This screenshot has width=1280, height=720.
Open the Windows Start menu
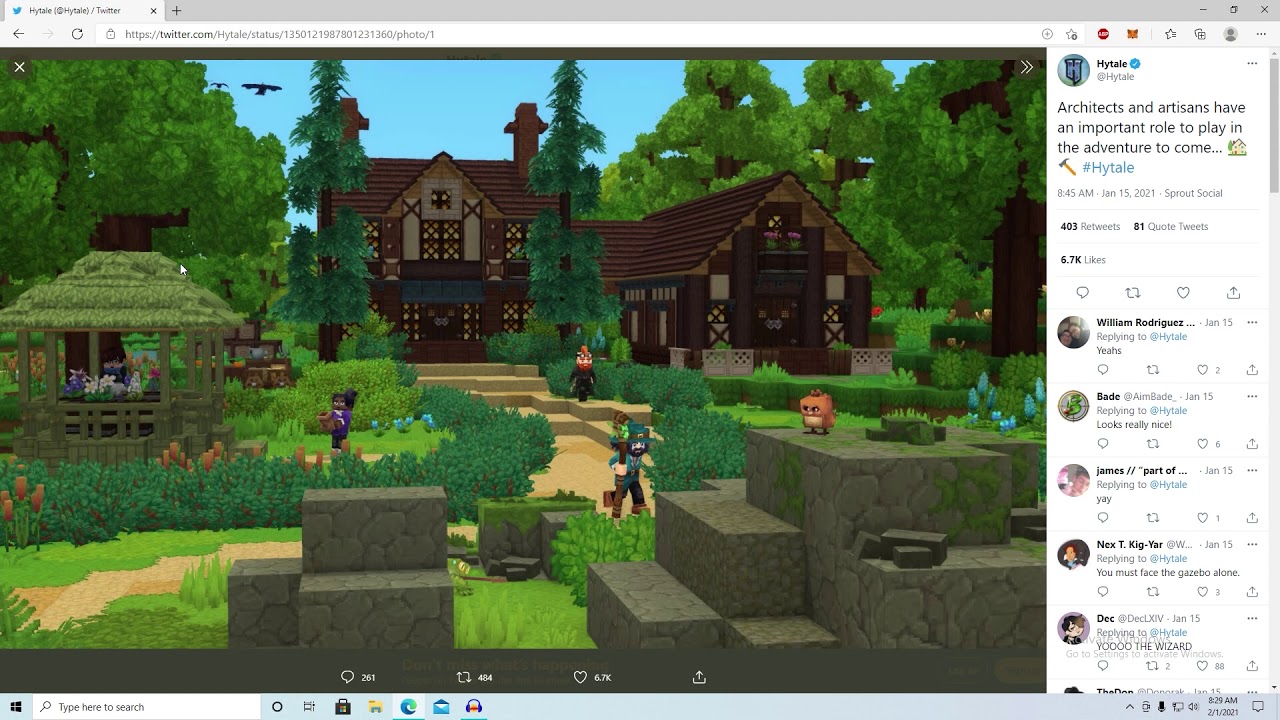coord(16,707)
